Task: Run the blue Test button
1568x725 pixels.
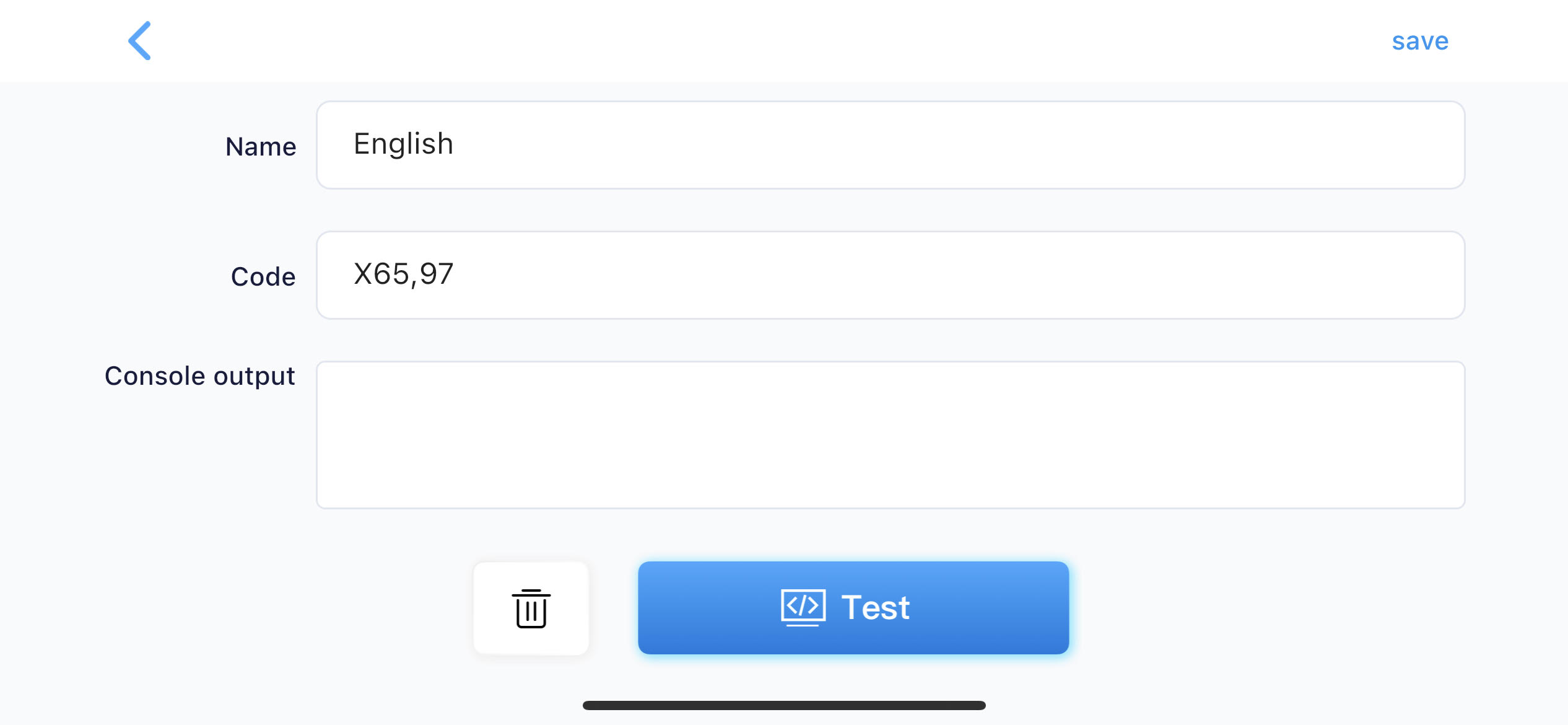Action: click(x=853, y=607)
